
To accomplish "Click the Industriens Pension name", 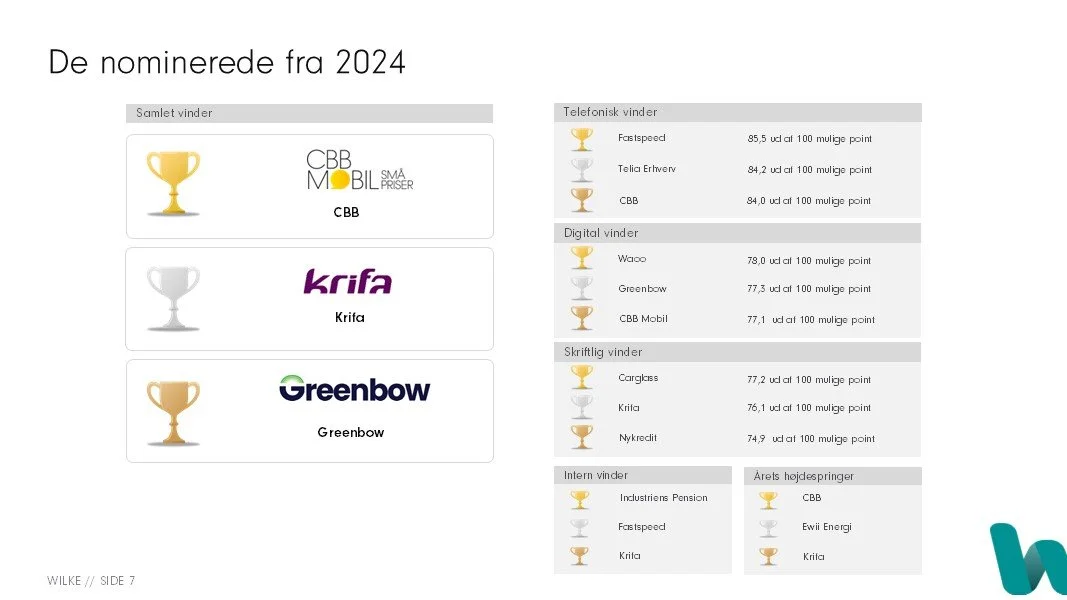I will [663, 497].
